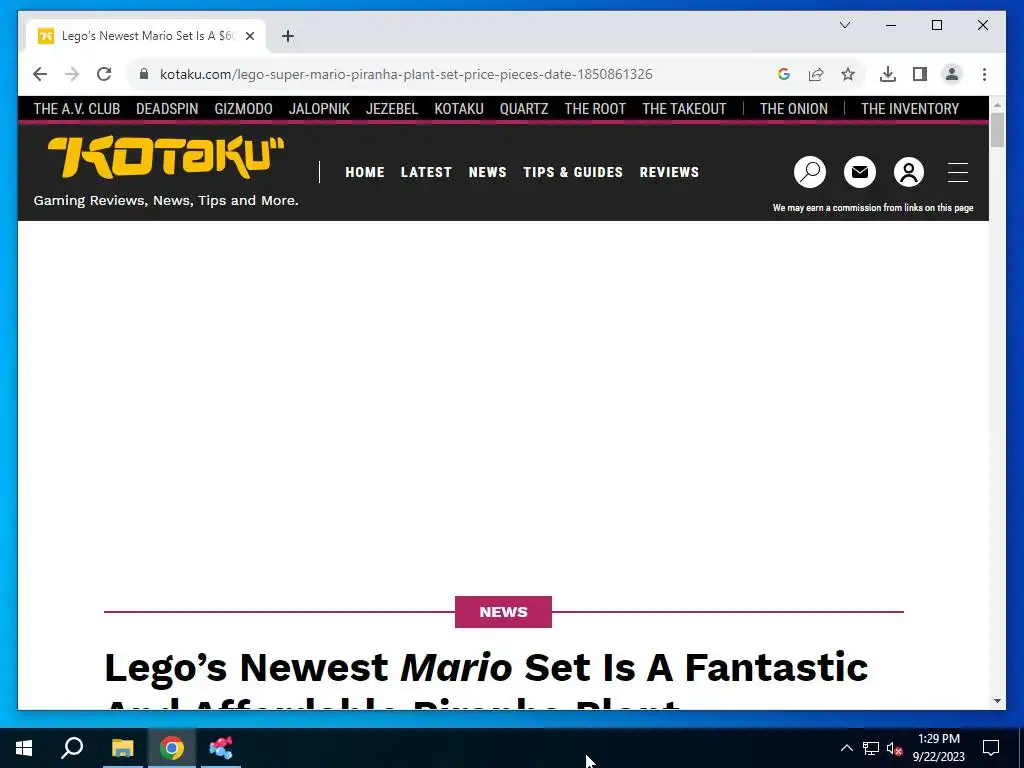Visit THE A.V. CLUB link

pos(76,109)
